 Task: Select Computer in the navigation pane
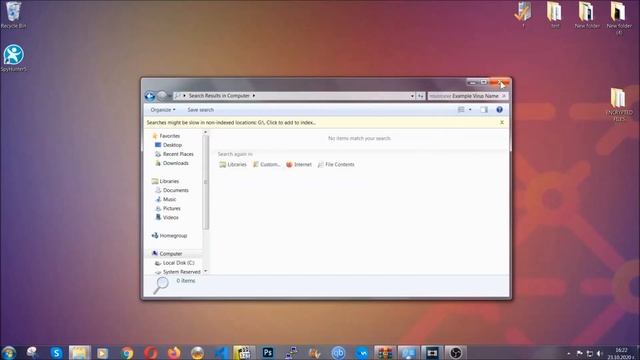point(167,253)
